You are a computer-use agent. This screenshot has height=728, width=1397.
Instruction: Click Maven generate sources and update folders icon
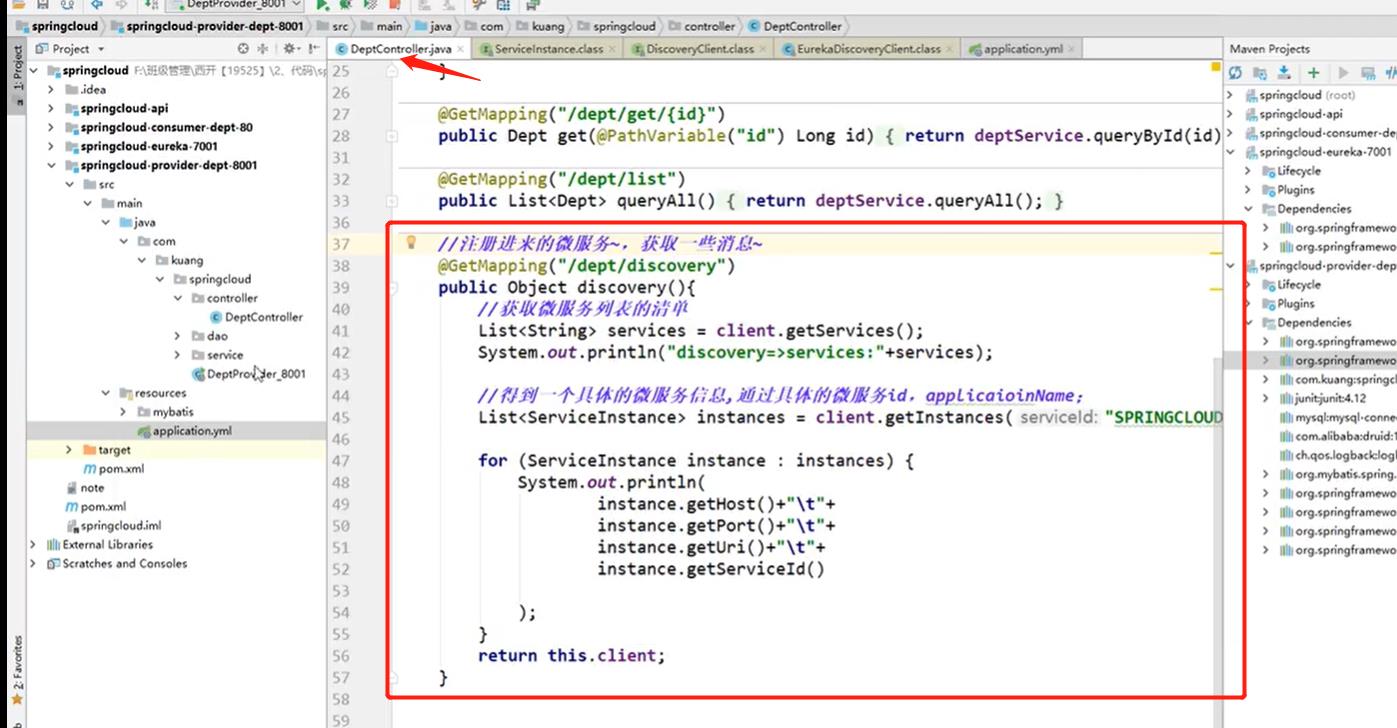click(1260, 73)
